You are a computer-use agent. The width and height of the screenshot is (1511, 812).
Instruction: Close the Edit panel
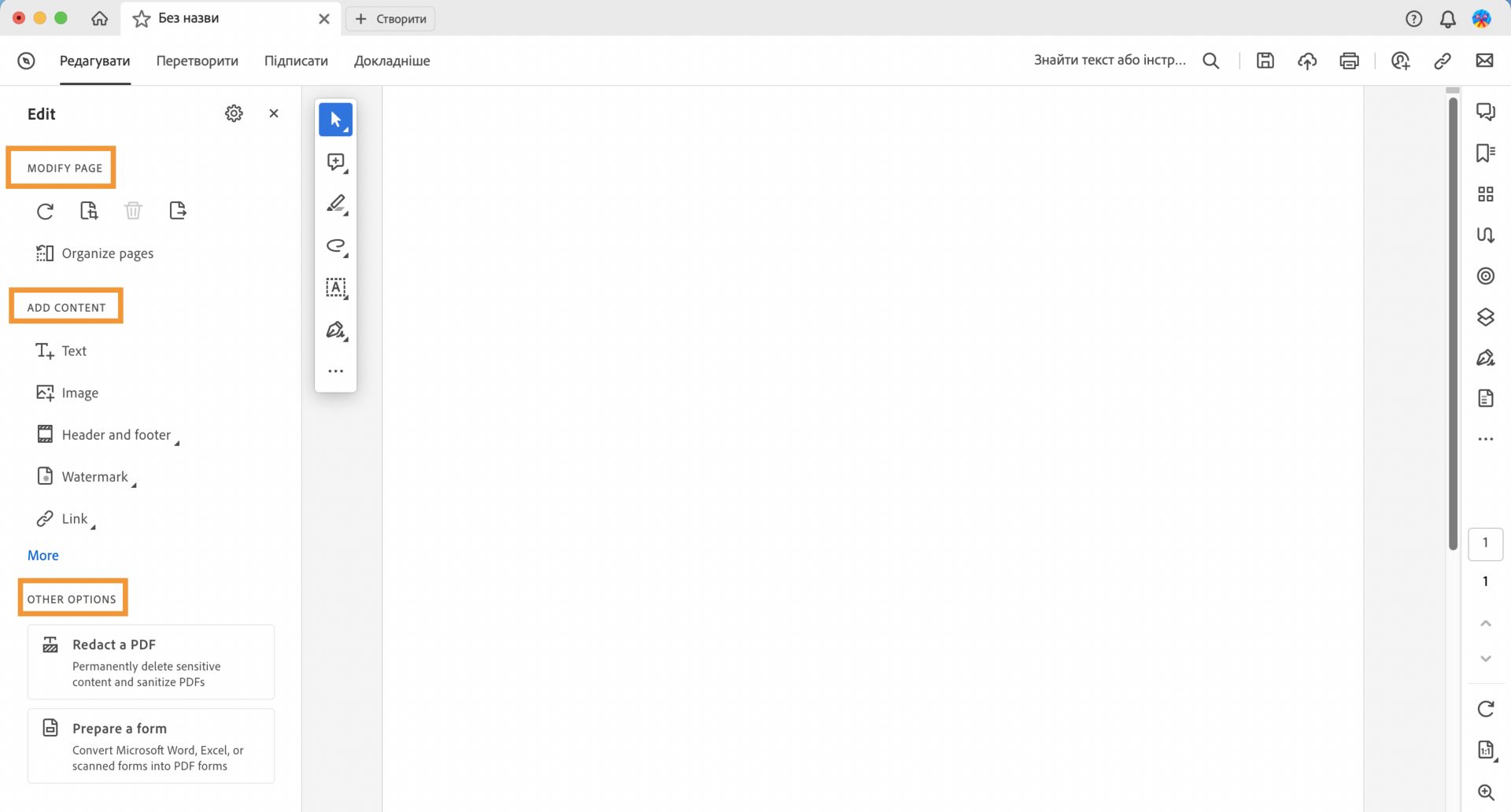pyautogui.click(x=274, y=113)
